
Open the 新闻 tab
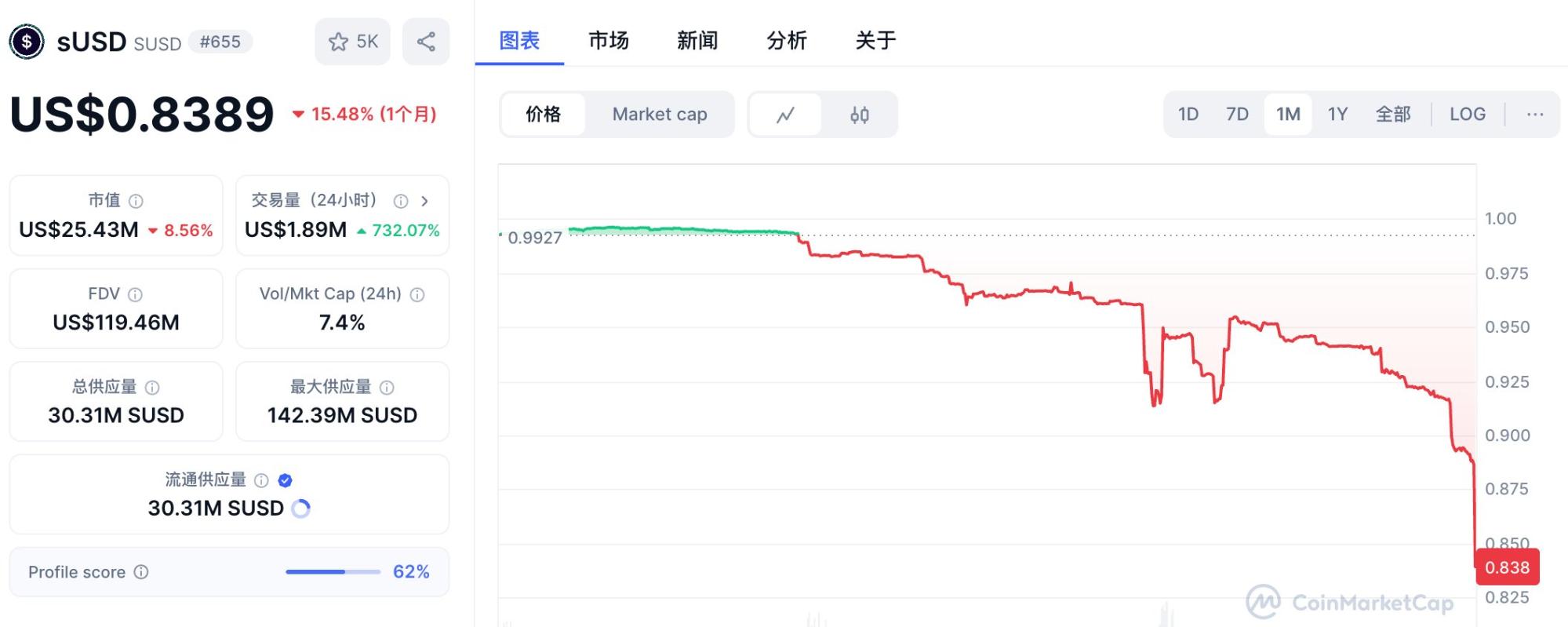[698, 42]
